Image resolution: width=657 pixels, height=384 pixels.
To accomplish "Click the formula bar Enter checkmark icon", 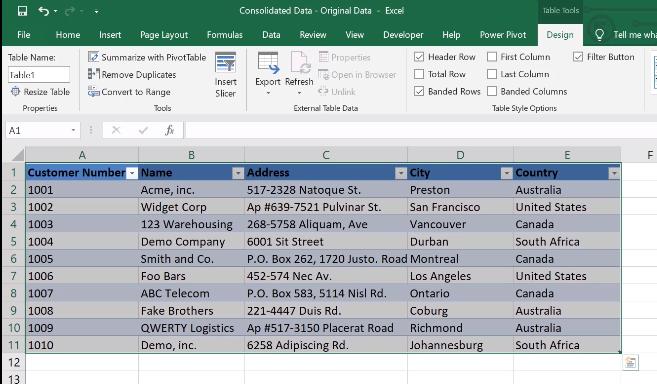I will (x=143, y=130).
